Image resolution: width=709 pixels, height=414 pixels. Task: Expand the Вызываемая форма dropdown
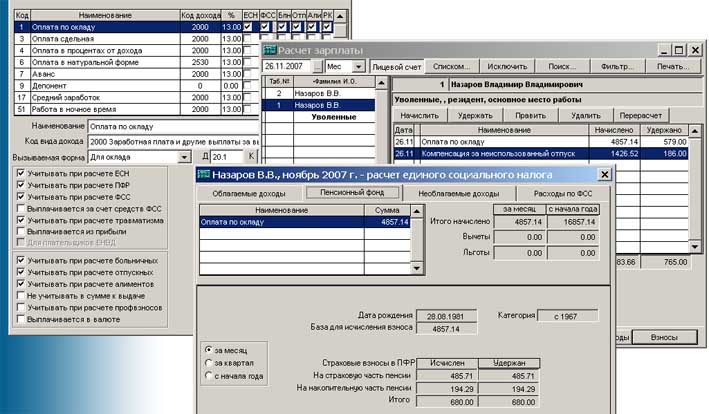coord(184,157)
